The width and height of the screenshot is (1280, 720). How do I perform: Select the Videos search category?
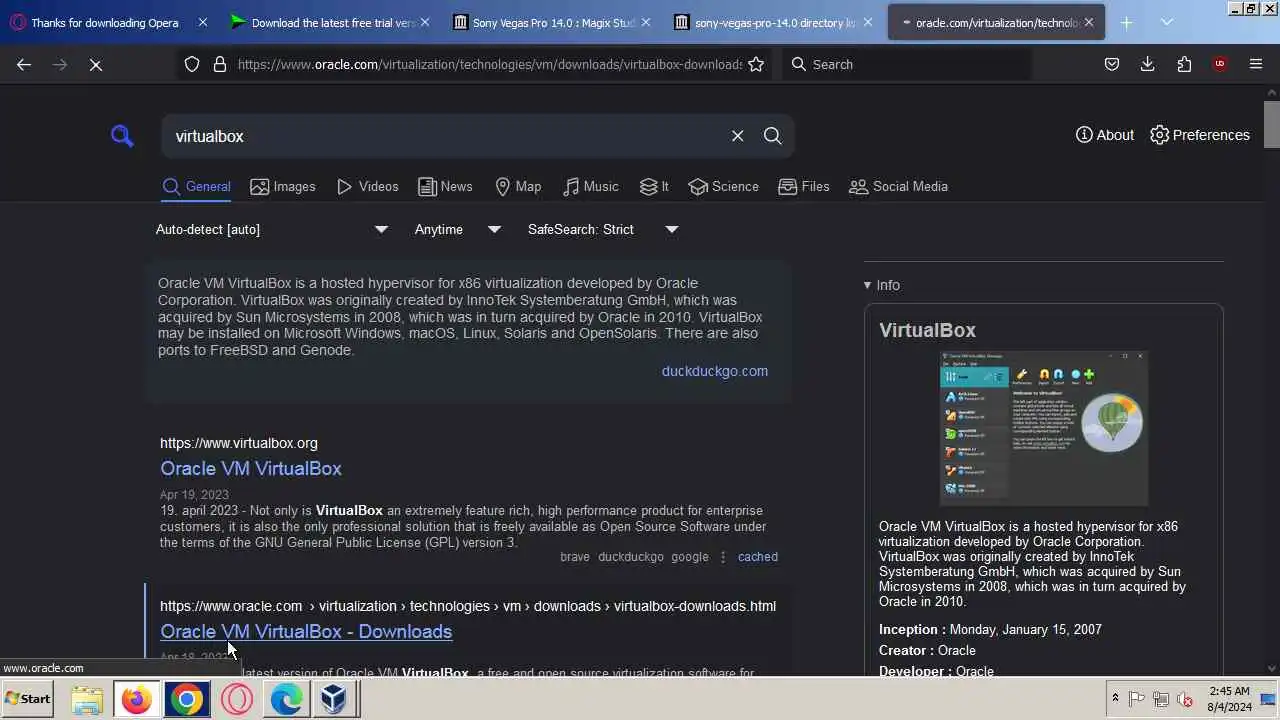click(x=367, y=187)
